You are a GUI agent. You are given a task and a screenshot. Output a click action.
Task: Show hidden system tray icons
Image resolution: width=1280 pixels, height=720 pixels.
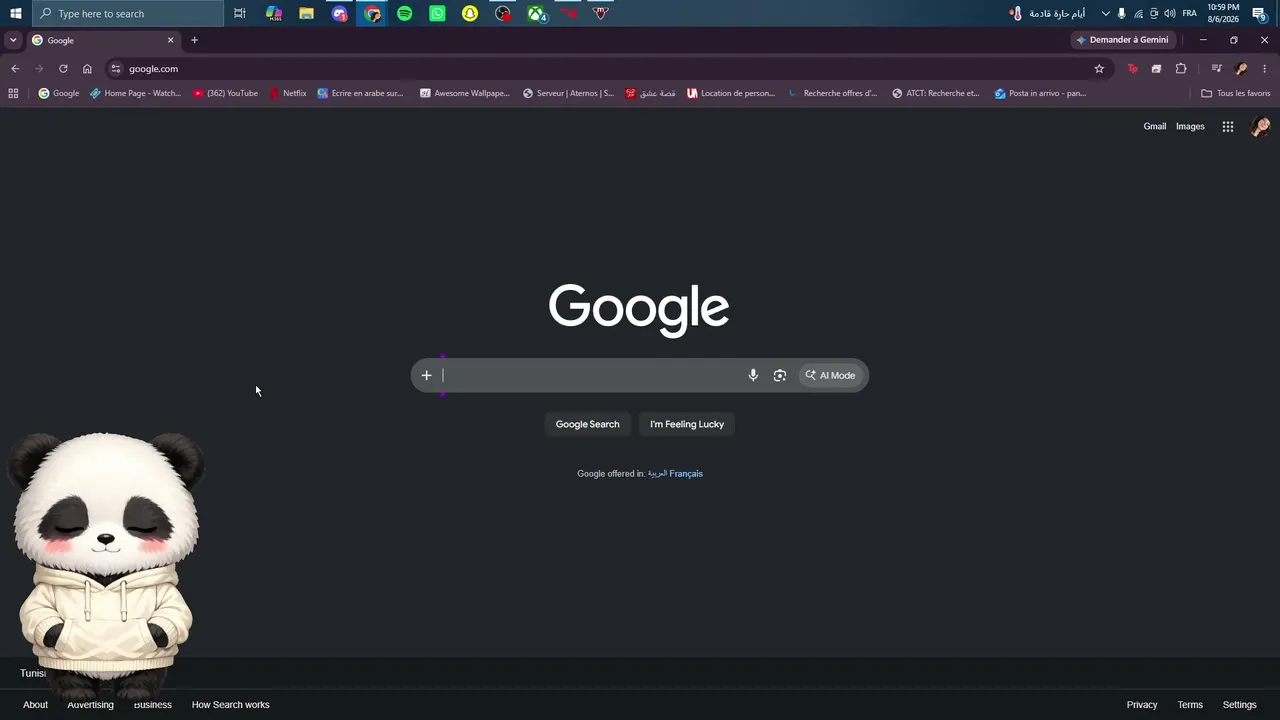click(1105, 13)
